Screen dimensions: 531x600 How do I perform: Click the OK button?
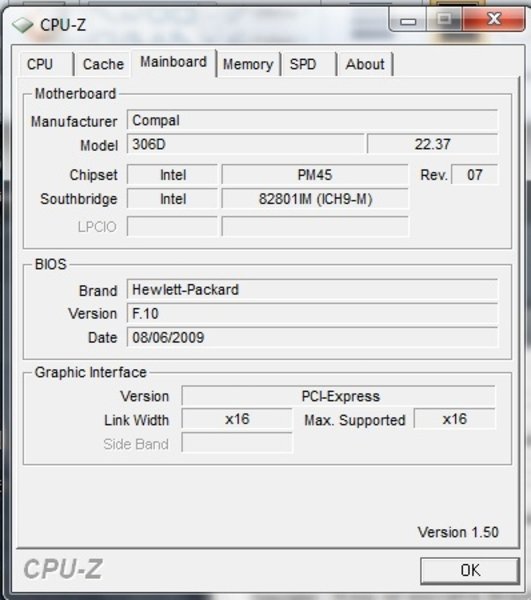470,571
